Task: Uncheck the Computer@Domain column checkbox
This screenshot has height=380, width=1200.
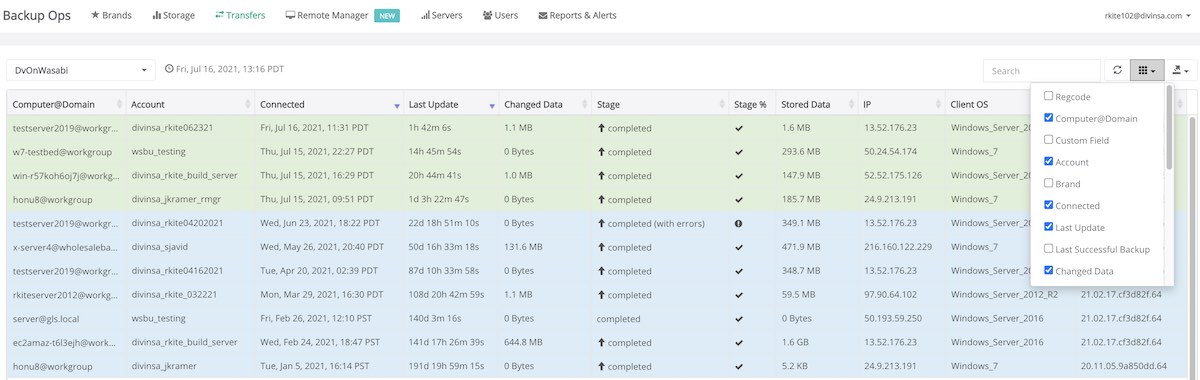Action: point(1048,118)
